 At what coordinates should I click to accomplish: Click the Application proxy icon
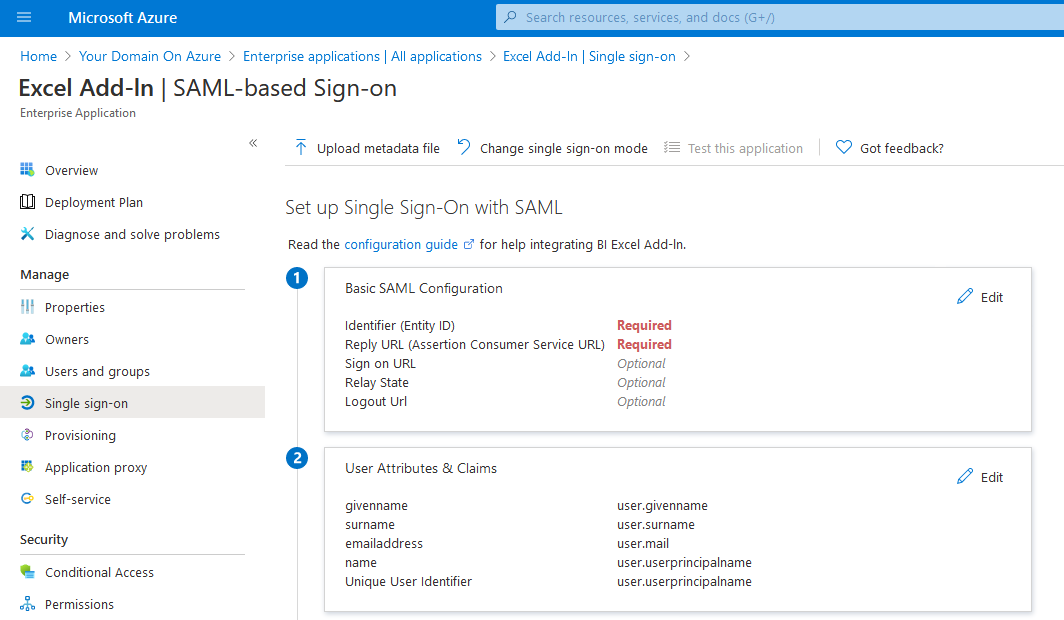click(28, 467)
